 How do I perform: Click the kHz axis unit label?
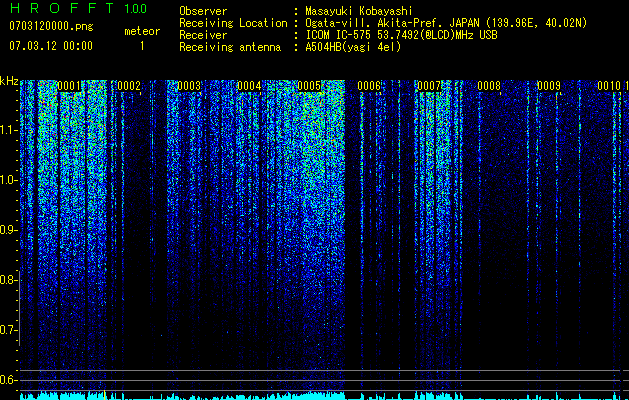pos(9,81)
